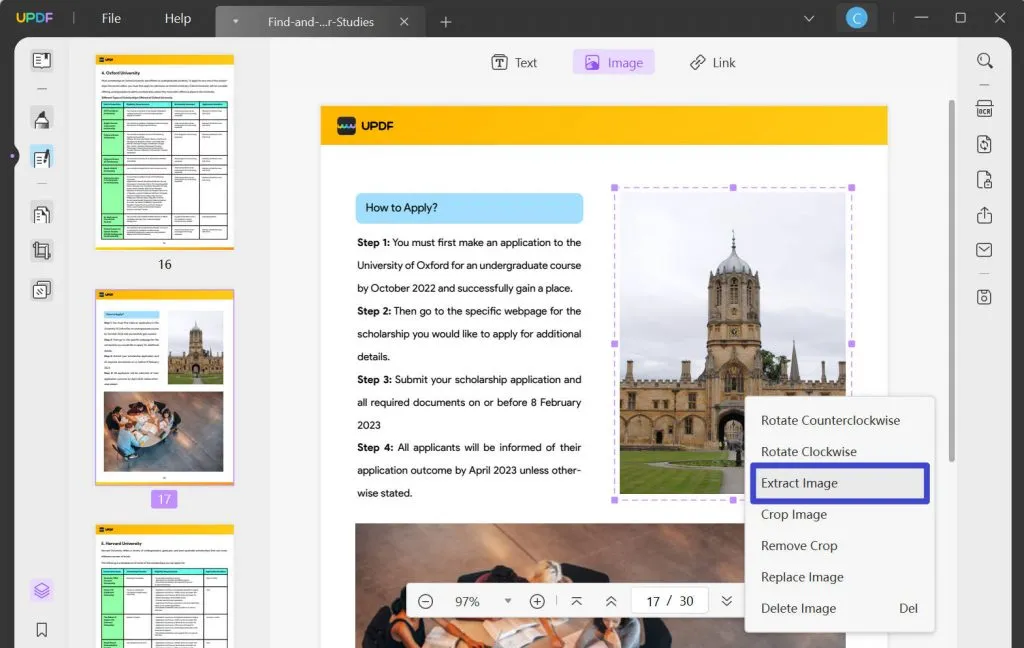Open the Reader mode icon in left sidebar
Image resolution: width=1024 pixels, height=648 pixels.
(42, 61)
